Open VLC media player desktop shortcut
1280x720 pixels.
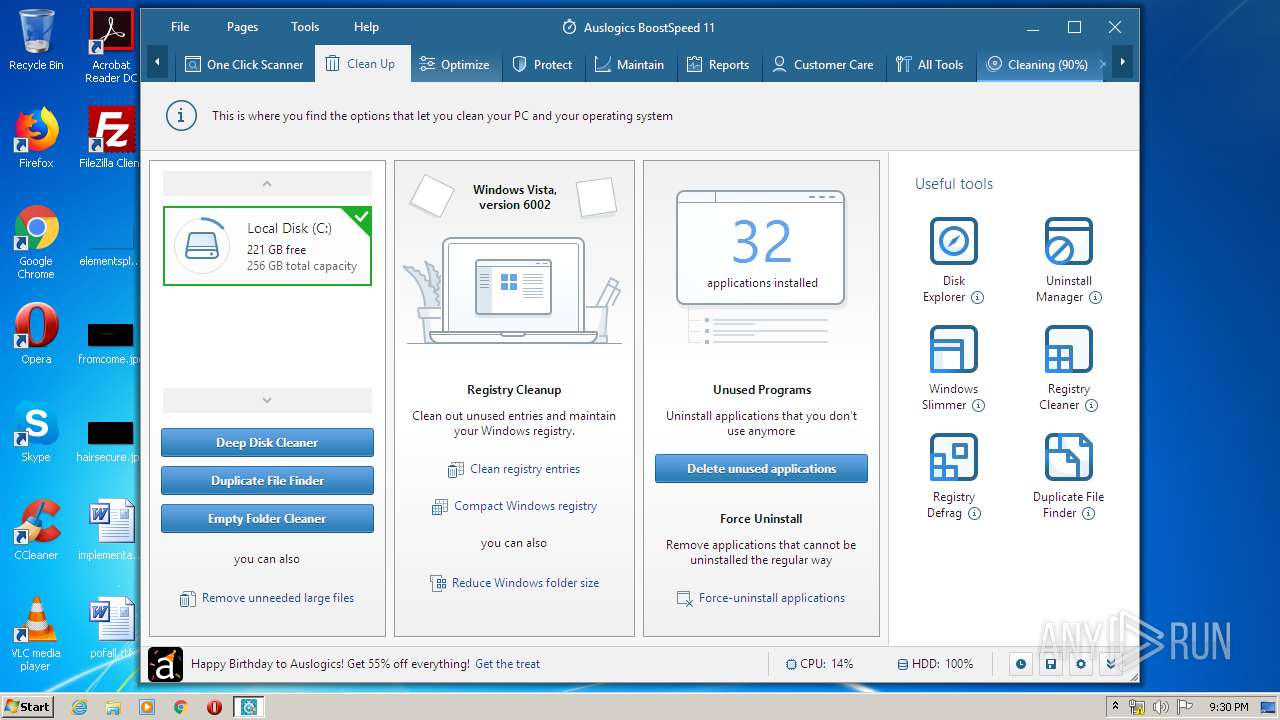(x=36, y=634)
